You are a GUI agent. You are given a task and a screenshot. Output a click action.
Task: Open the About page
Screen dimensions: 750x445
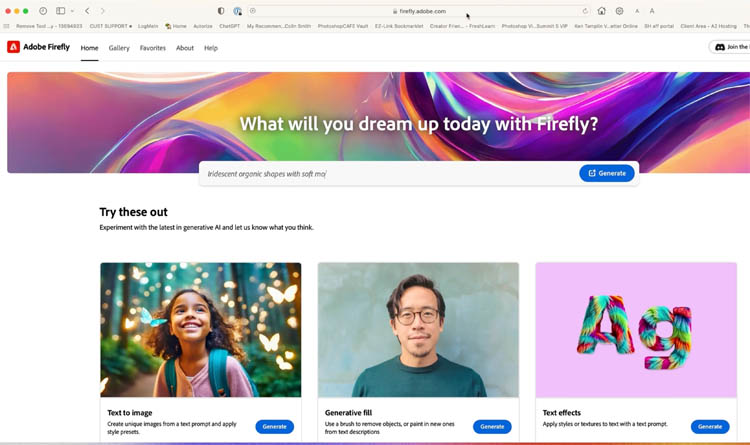pyautogui.click(x=185, y=48)
